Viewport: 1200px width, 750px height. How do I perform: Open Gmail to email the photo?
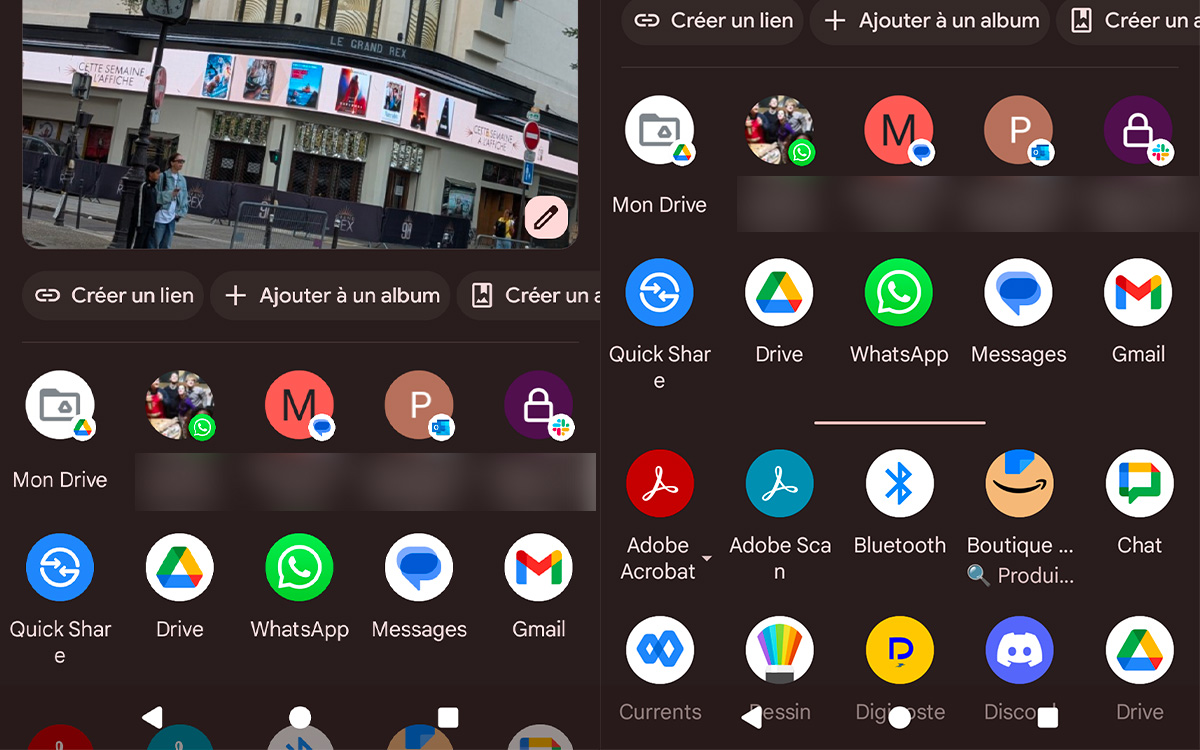[x=1139, y=292]
